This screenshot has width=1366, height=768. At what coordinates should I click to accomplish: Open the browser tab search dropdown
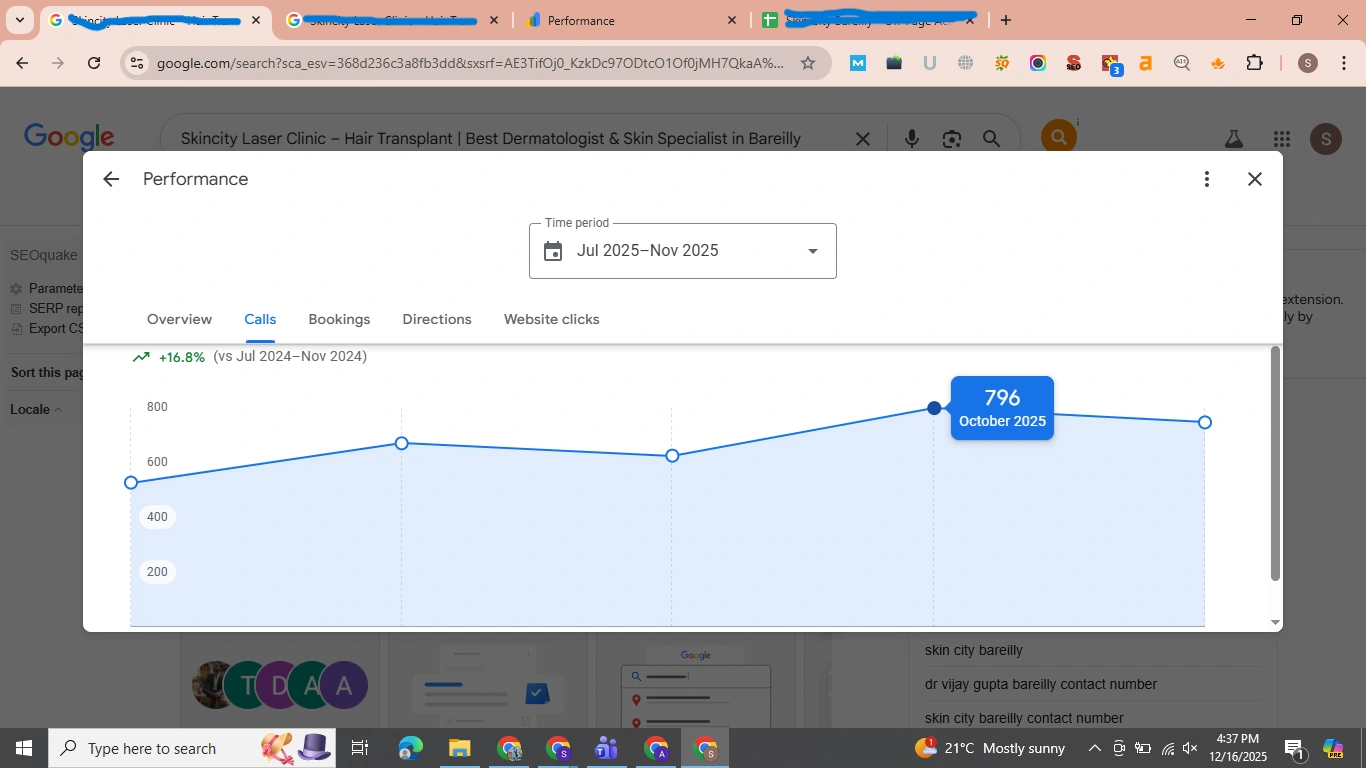[x=19, y=20]
